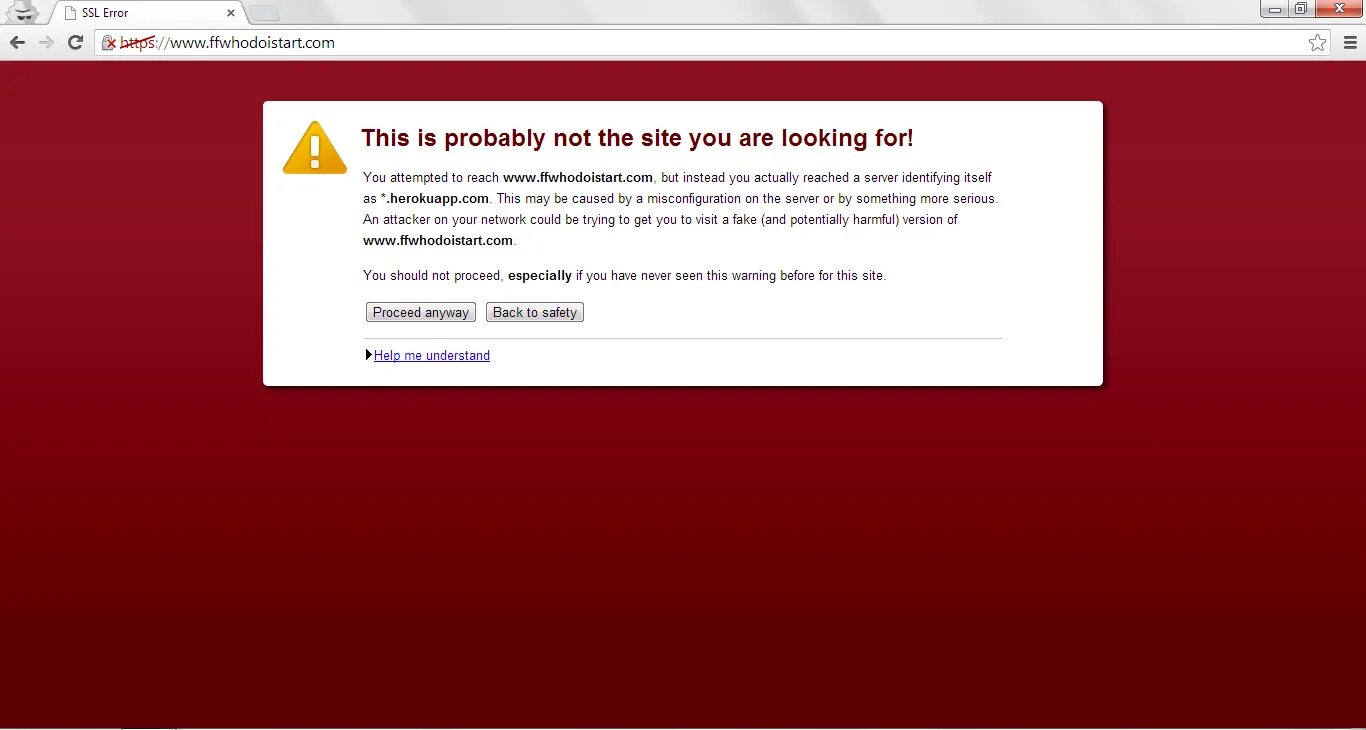Screen dimensions: 1366x730
Task: Expand the triangle beside Help me understand
Action: [369, 355]
